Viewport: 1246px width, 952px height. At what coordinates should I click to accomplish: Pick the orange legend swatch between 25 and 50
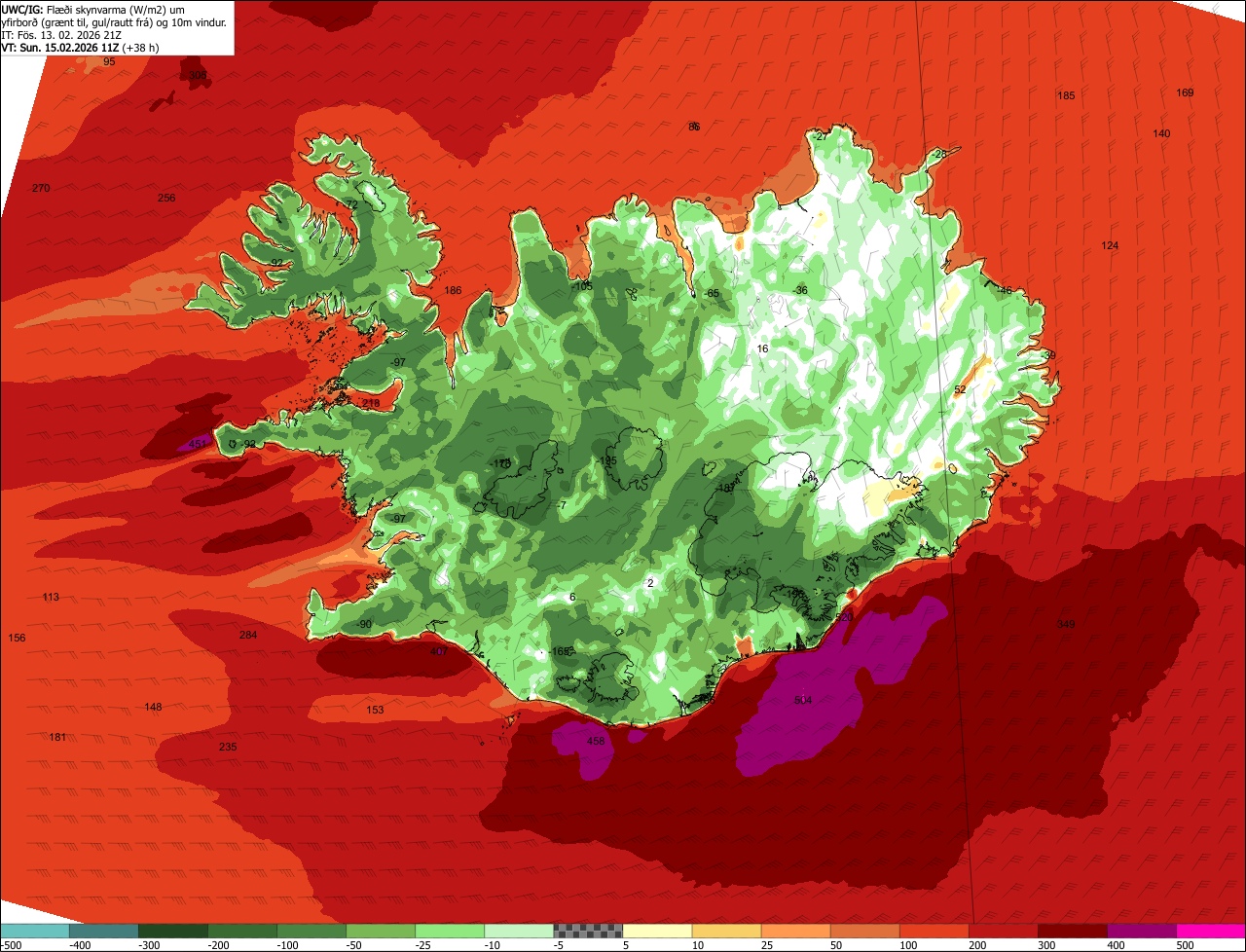[x=795, y=931]
